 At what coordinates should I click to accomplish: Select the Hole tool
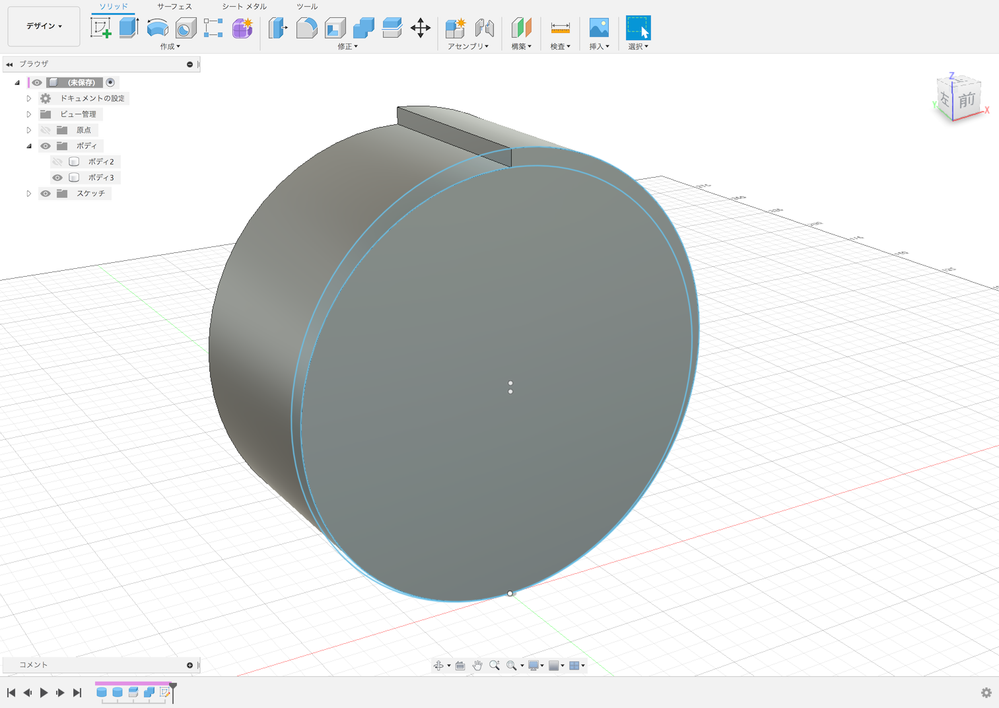tap(185, 28)
